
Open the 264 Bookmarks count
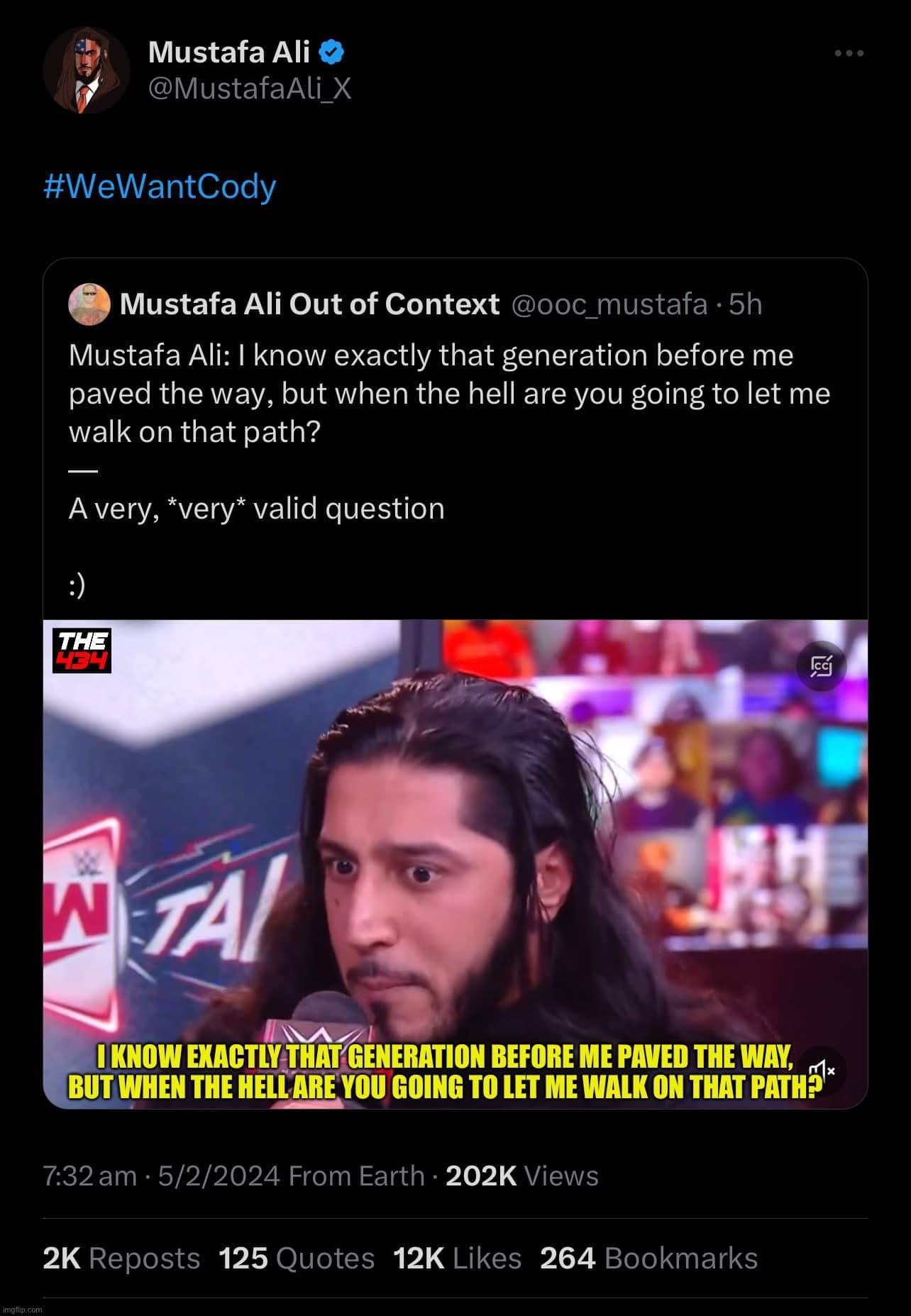(649, 1259)
